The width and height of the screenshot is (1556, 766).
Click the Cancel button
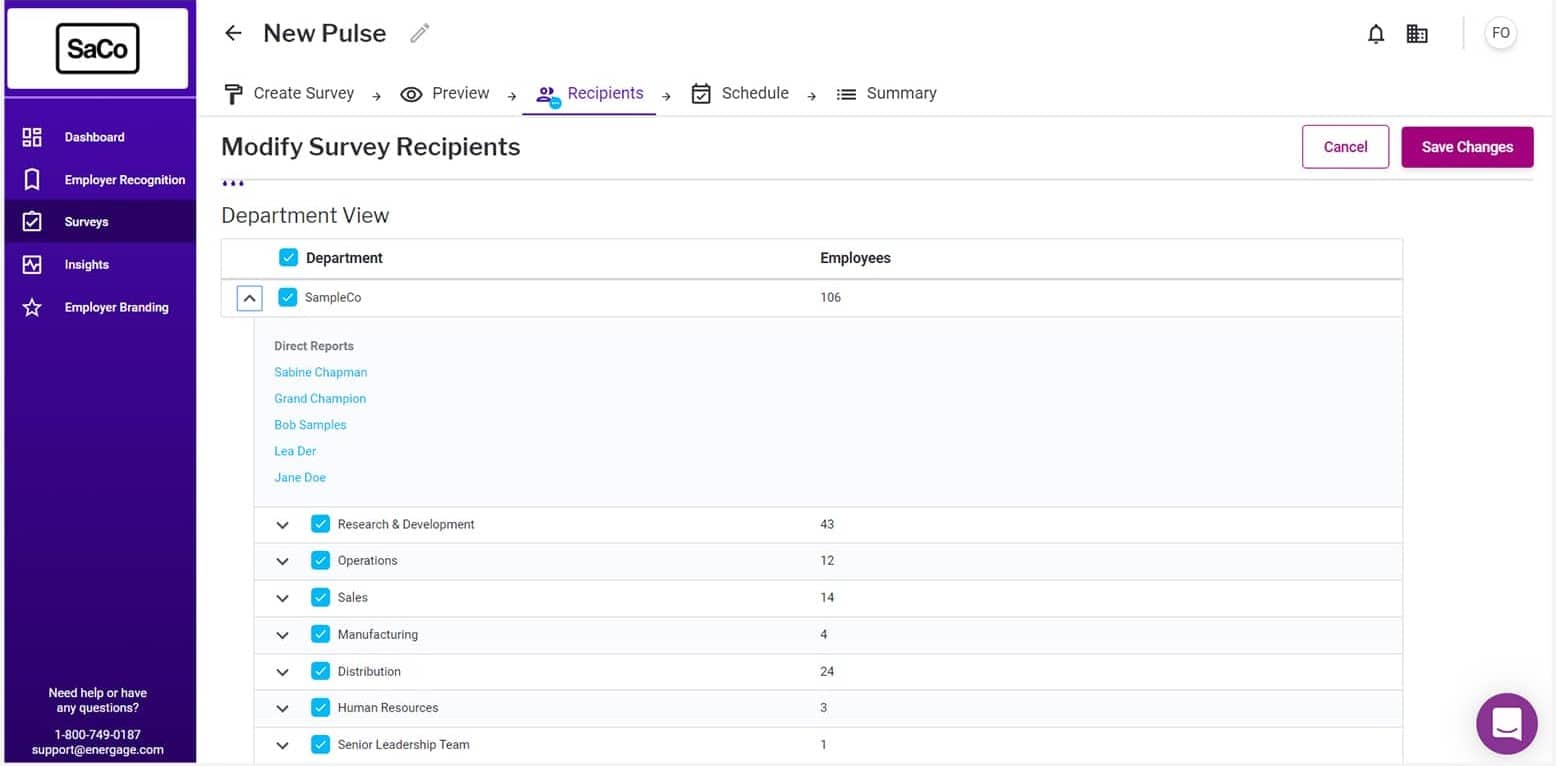tap(1345, 147)
